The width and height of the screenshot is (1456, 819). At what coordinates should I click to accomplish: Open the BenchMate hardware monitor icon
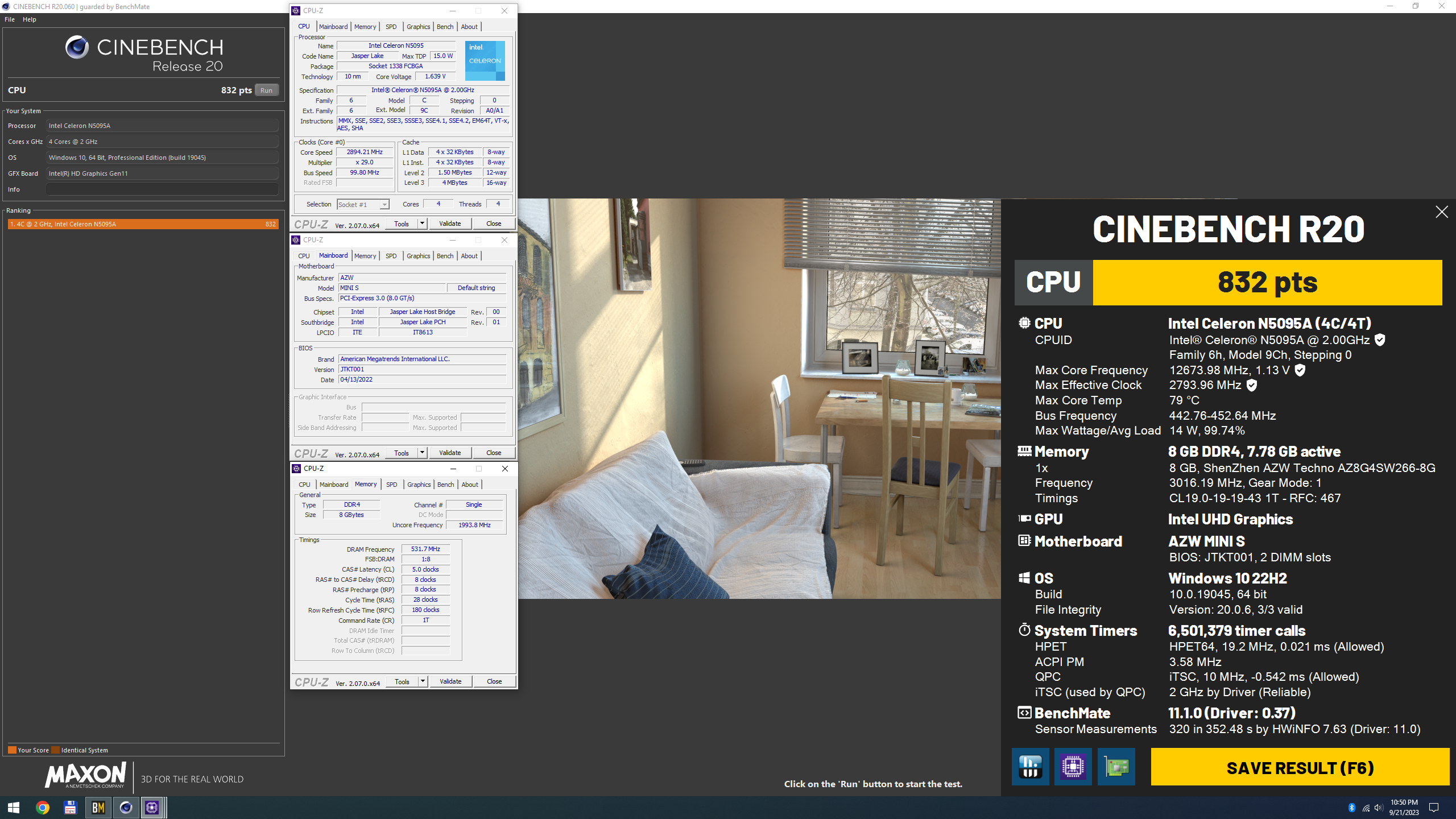click(x=1030, y=767)
